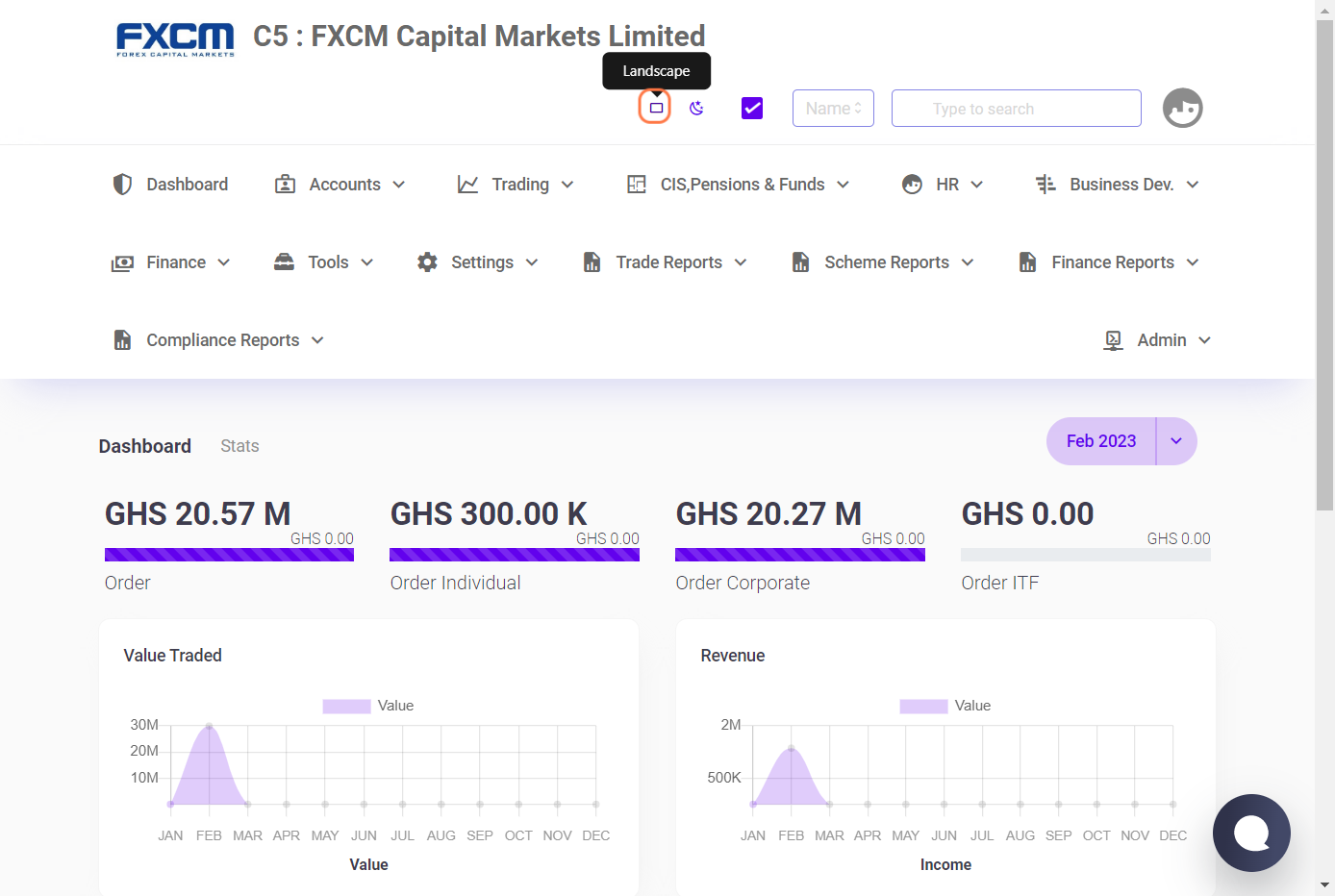This screenshot has width=1335, height=896.
Task: Open the HR menu
Action: (x=947, y=184)
